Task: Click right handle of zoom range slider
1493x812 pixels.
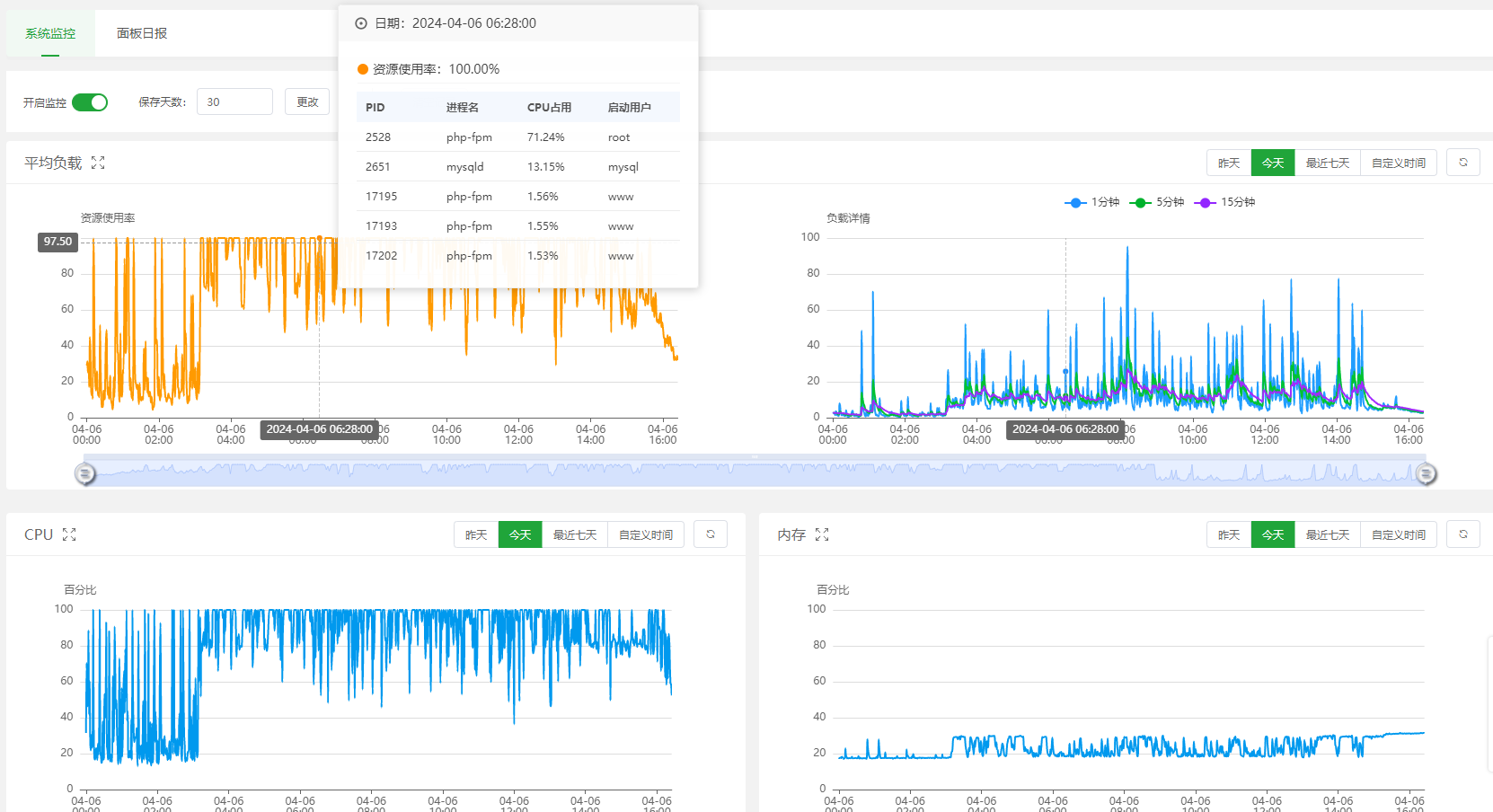Action: click(1426, 473)
